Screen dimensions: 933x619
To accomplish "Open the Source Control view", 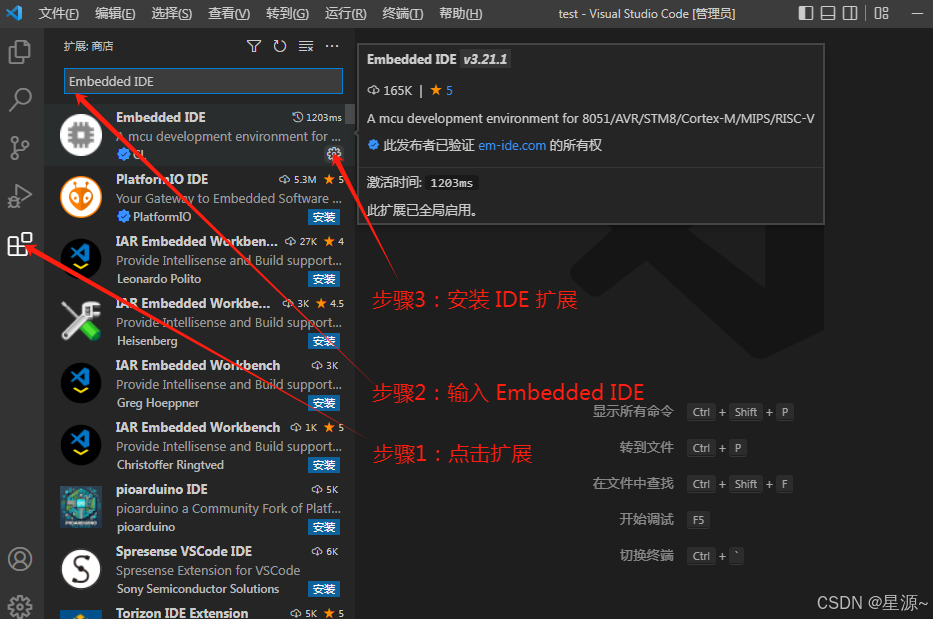I will (20, 148).
